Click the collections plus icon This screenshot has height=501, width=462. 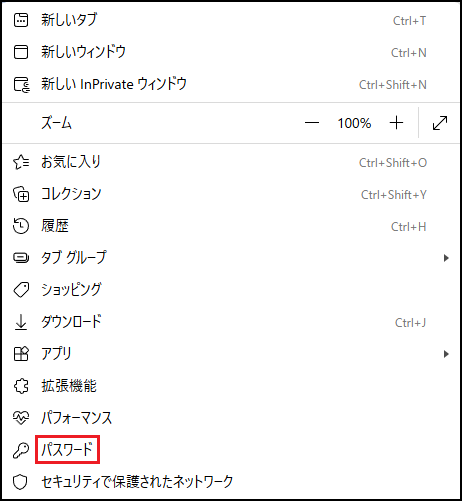[21, 194]
